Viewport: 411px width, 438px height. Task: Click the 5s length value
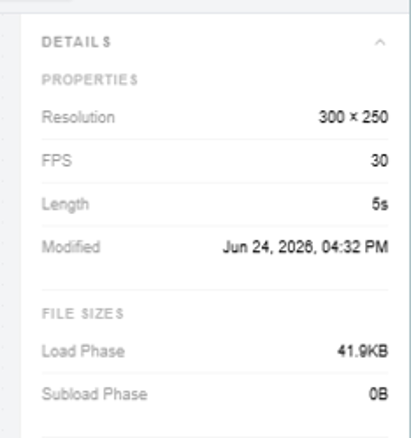click(380, 204)
